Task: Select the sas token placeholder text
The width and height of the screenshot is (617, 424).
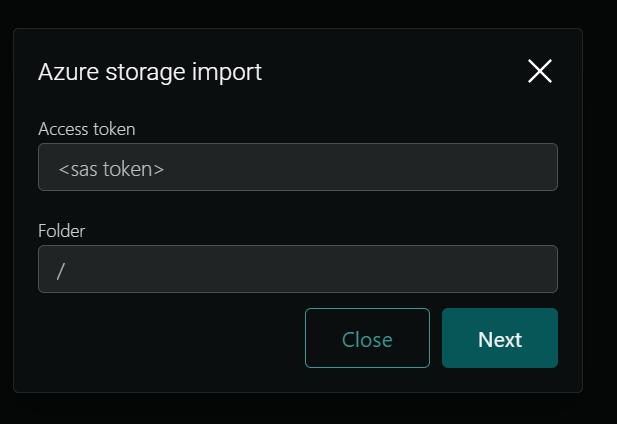Action: coord(111,169)
